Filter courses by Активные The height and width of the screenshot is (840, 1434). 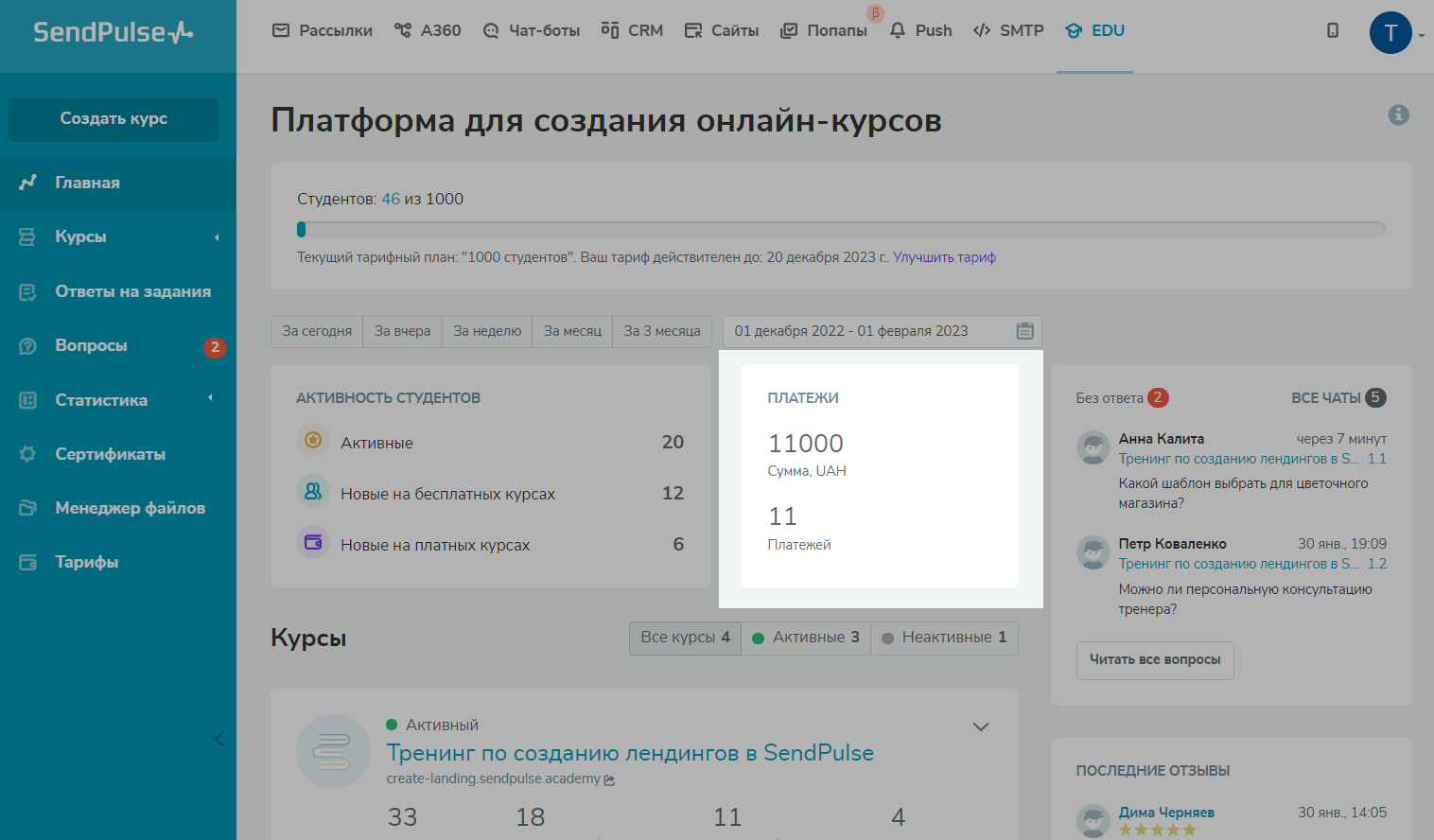click(x=806, y=638)
